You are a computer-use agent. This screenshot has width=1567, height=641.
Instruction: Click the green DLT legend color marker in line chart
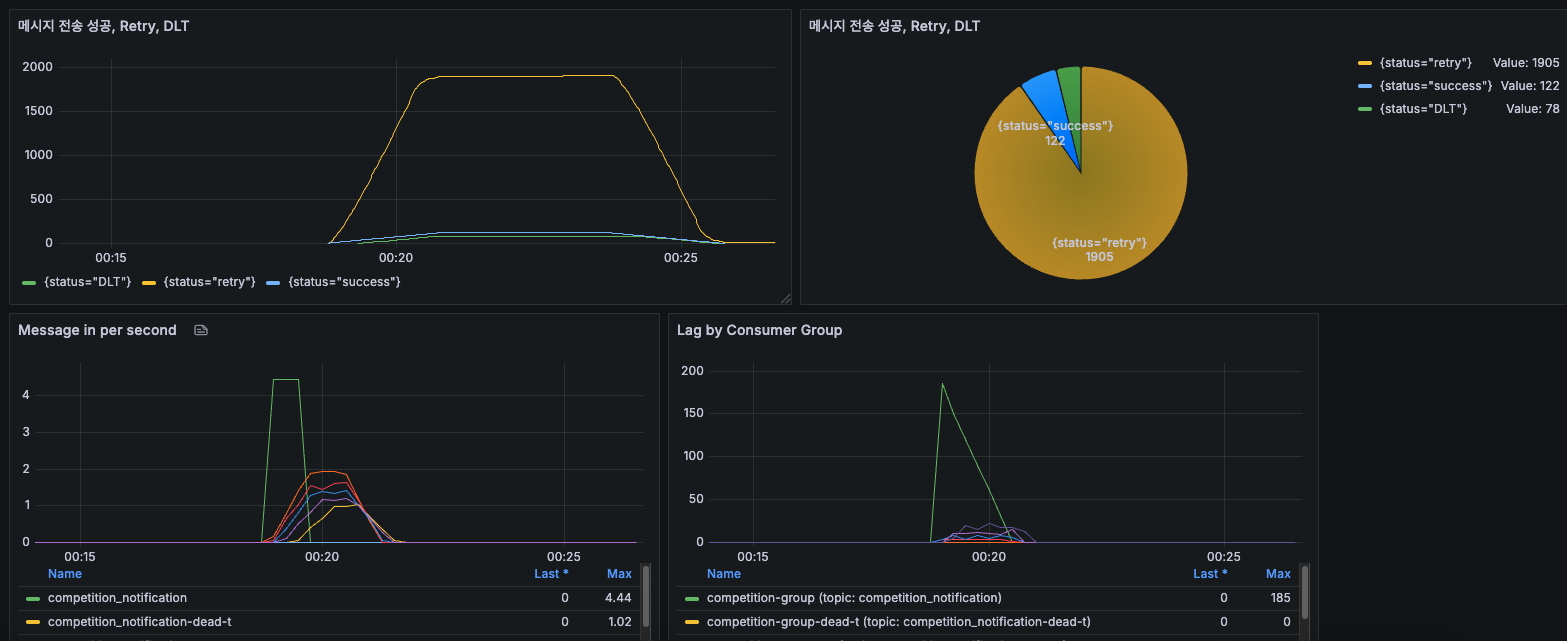pos(29,283)
